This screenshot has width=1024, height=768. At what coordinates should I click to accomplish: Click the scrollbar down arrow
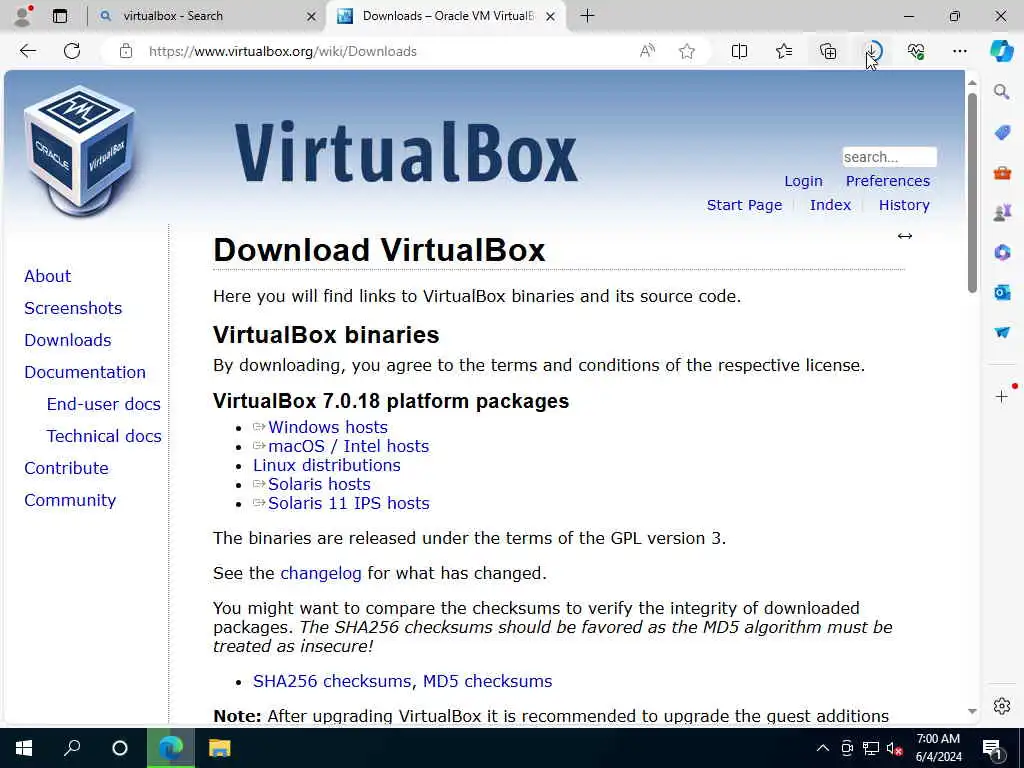click(972, 711)
